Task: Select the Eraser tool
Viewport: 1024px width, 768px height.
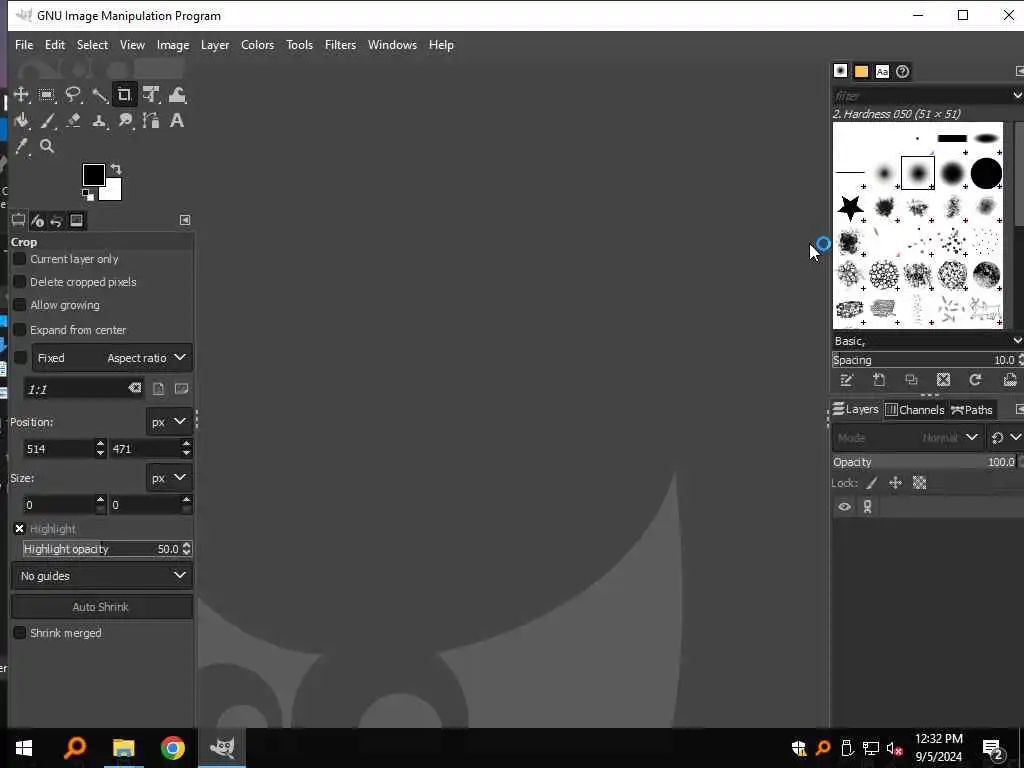Action: (x=72, y=121)
